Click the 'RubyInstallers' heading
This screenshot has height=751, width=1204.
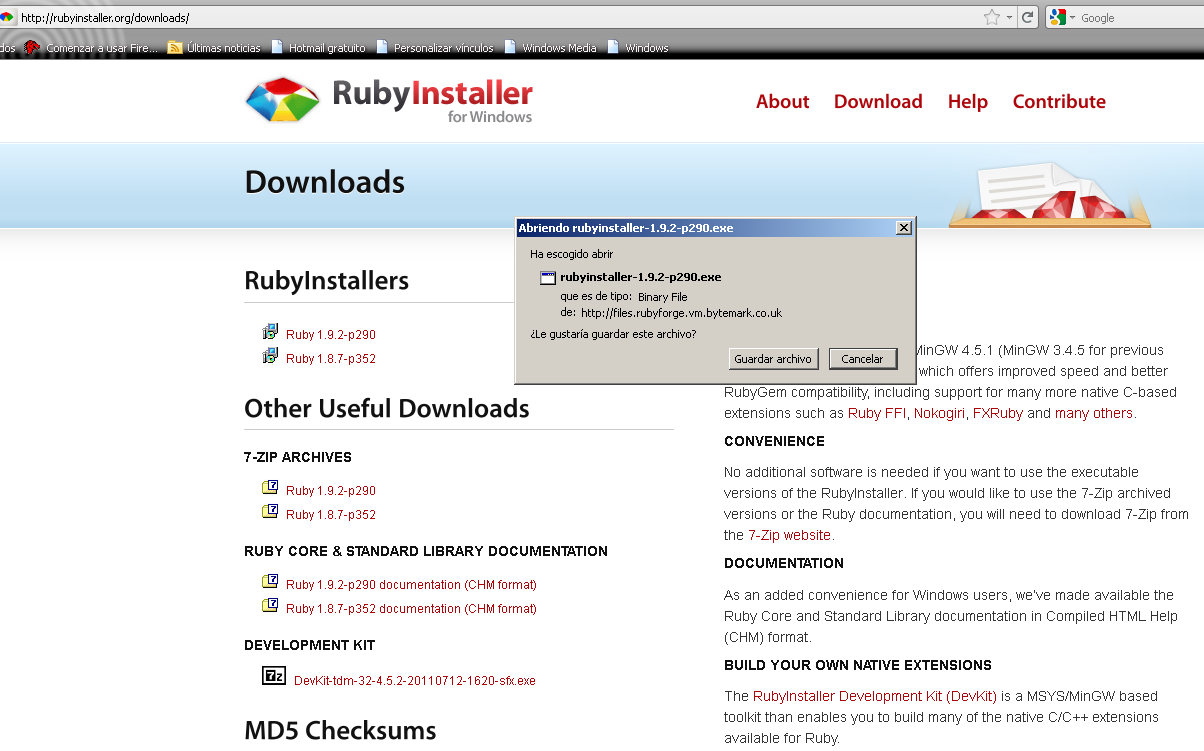[326, 280]
